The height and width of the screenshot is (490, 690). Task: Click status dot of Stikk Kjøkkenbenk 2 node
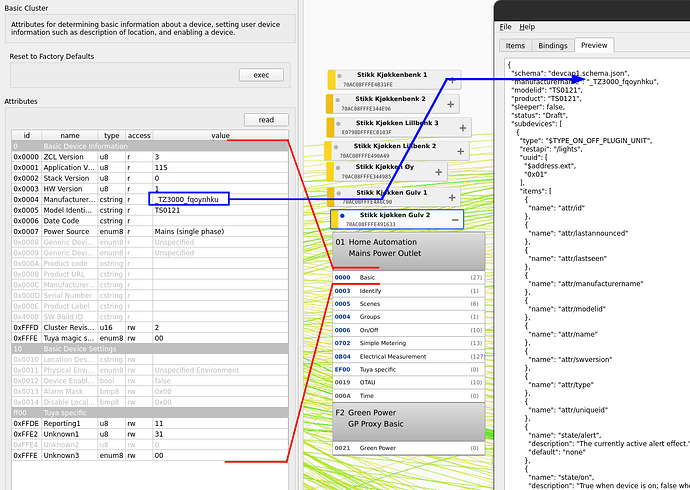(338, 100)
